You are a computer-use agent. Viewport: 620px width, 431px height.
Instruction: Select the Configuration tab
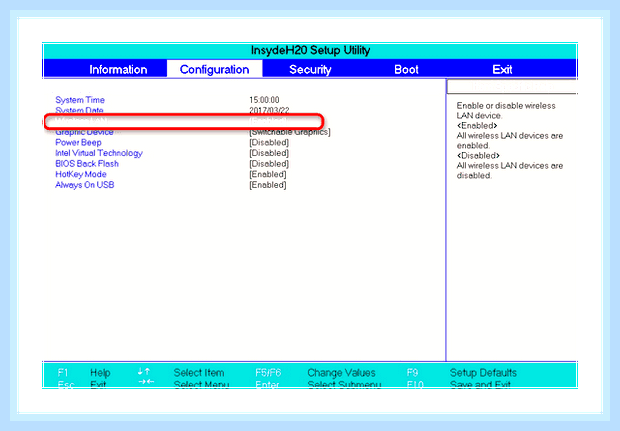[214, 69]
